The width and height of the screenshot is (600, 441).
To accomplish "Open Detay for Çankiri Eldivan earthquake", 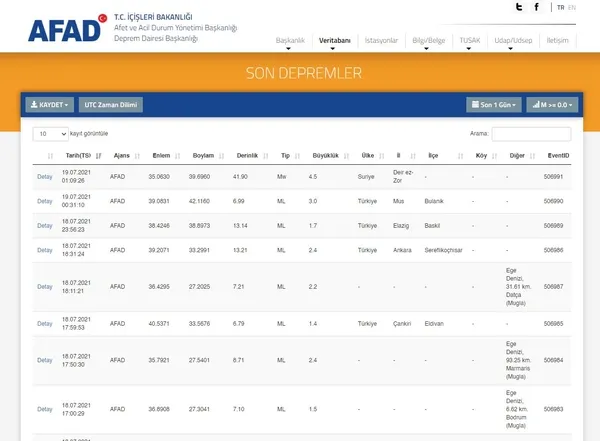I will (x=45, y=324).
